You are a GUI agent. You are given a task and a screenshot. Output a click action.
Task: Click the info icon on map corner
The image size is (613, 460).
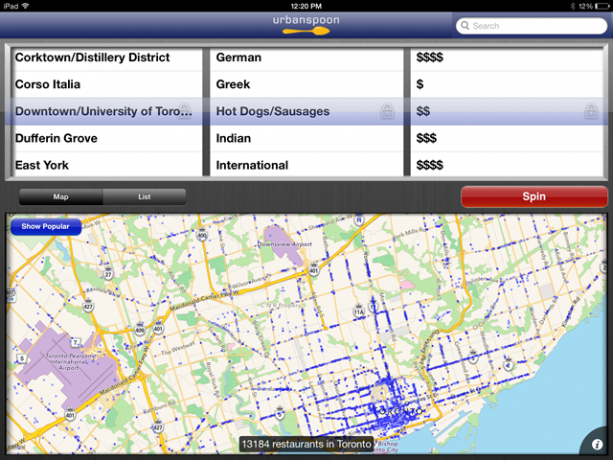click(x=597, y=444)
